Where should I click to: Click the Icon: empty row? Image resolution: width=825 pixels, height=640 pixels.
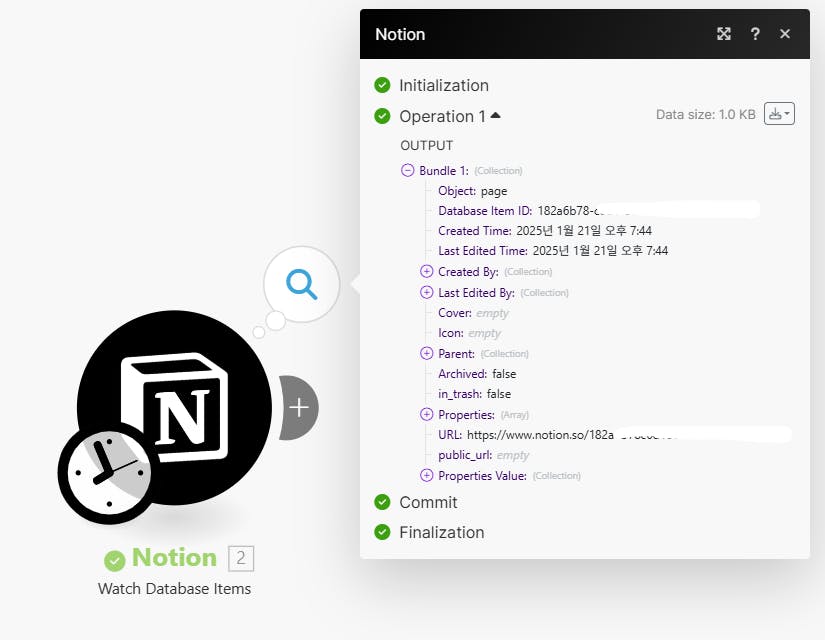coord(469,333)
